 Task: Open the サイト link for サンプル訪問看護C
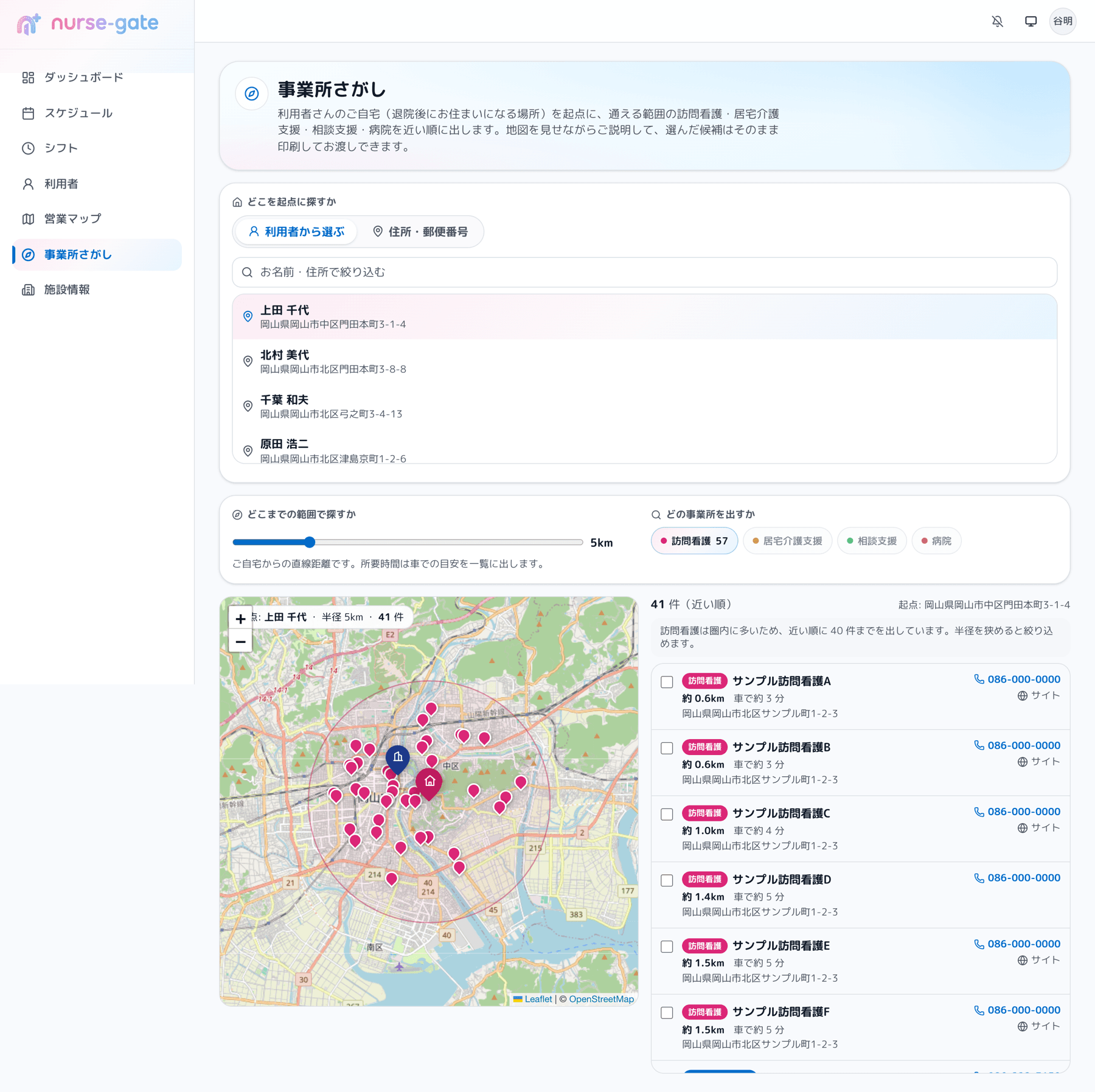click(x=1038, y=828)
